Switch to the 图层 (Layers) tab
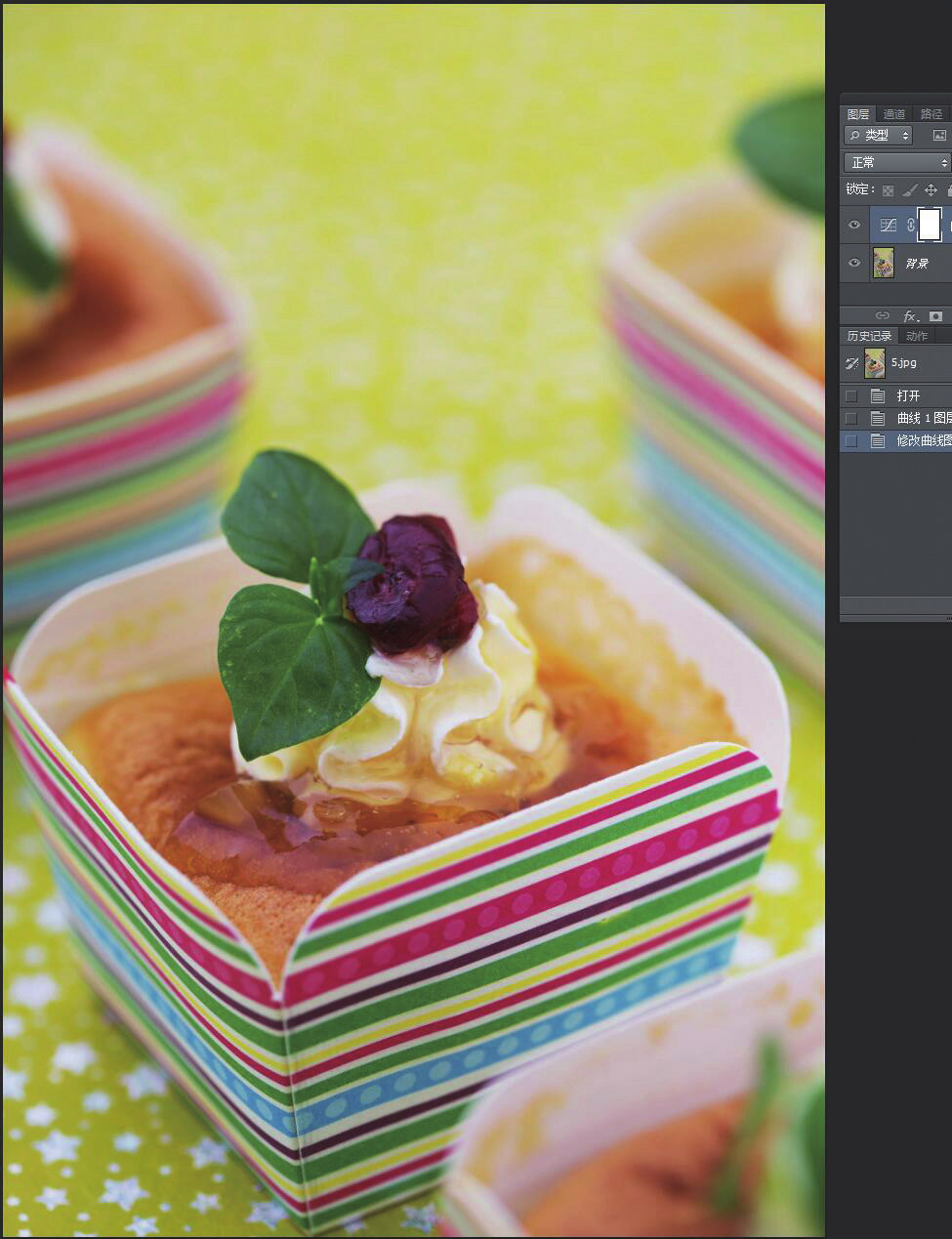Screen dimensions: 952x1239 858,114
